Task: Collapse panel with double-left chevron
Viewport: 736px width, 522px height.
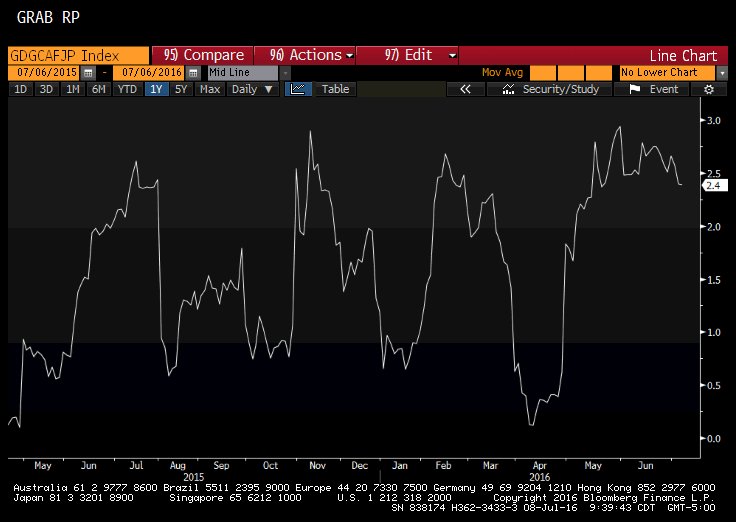Action: coord(465,89)
